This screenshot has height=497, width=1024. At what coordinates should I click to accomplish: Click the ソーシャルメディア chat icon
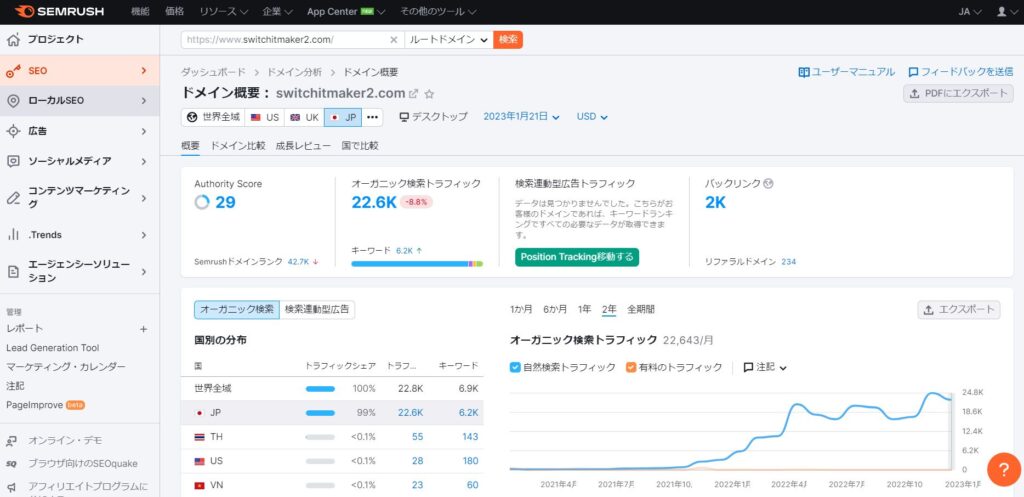click(13, 161)
